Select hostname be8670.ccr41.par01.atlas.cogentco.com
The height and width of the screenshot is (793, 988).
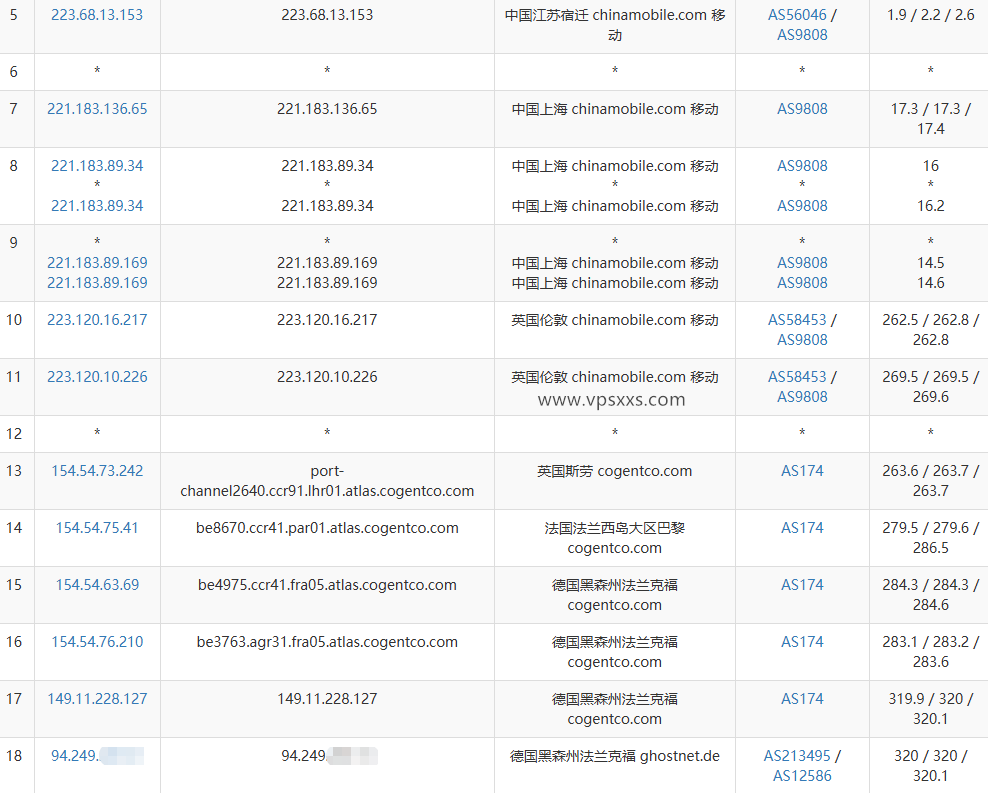(x=327, y=528)
